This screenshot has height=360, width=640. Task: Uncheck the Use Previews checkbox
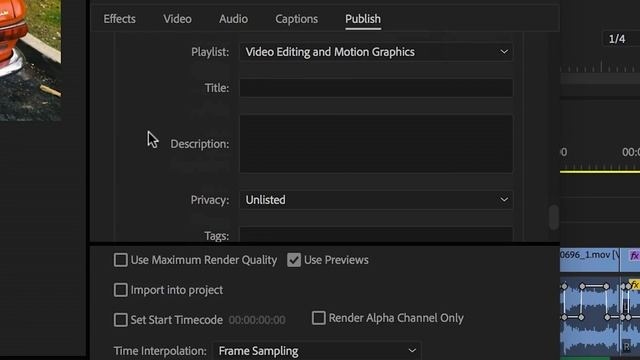click(294, 260)
